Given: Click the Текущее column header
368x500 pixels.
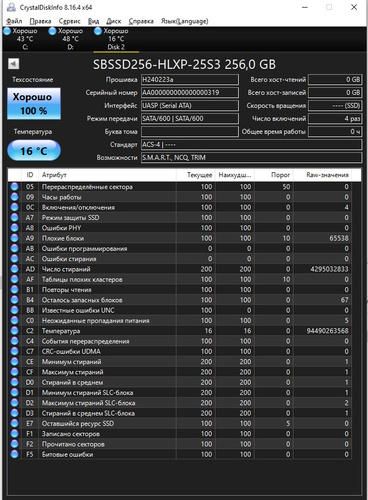Looking at the screenshot, I should 196,175.
